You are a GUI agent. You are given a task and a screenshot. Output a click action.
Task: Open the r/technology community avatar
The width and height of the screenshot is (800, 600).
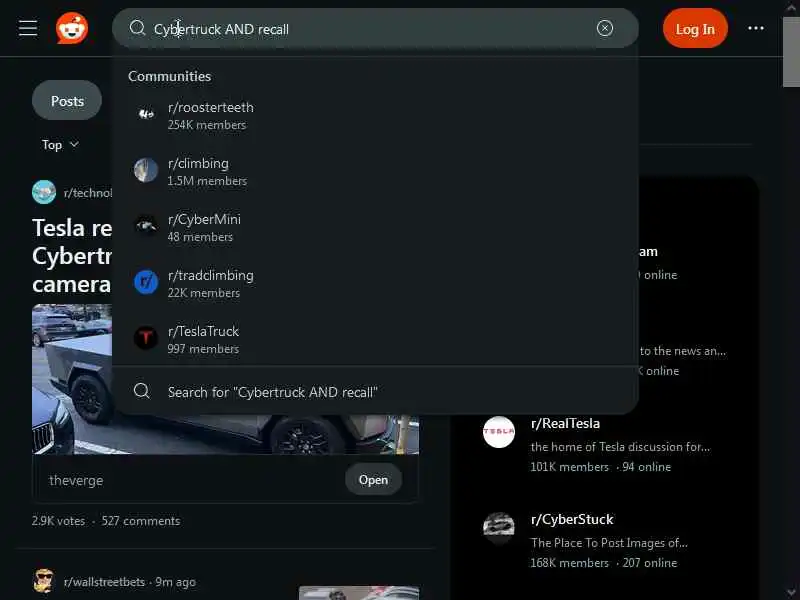[44, 192]
